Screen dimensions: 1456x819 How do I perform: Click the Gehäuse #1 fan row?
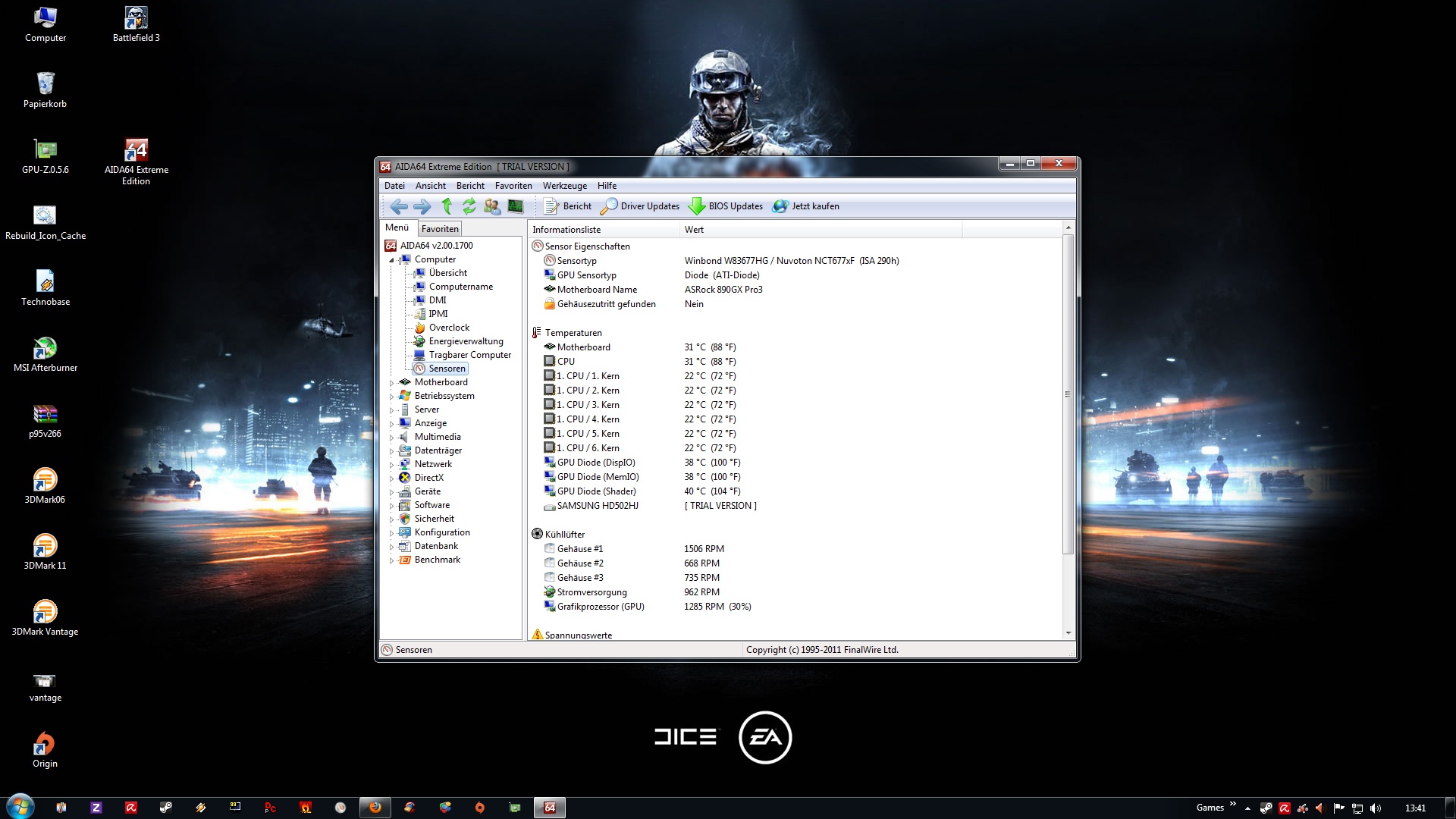pyautogui.click(x=794, y=549)
